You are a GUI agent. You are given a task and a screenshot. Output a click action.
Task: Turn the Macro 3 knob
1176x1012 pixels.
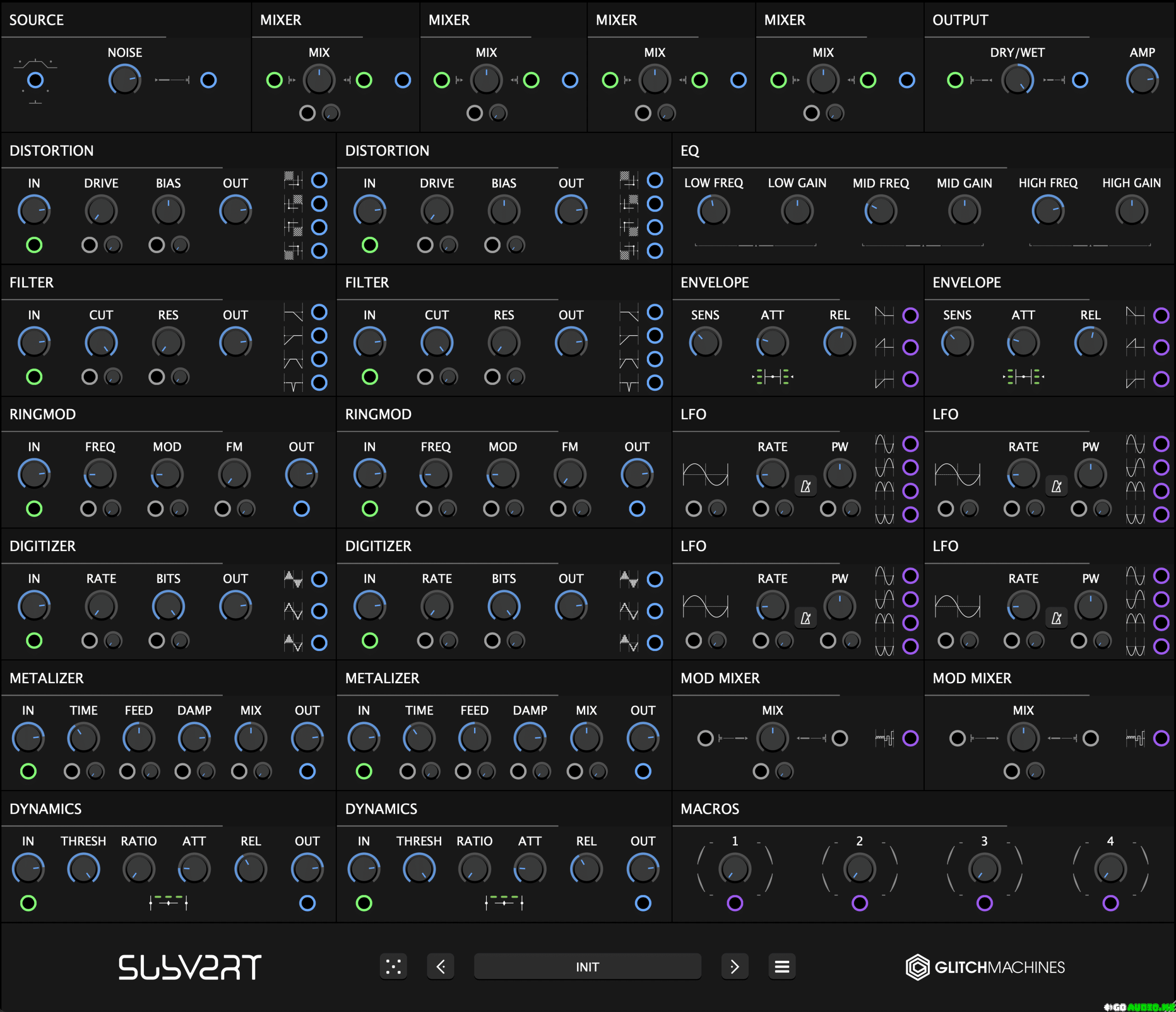[x=984, y=868]
